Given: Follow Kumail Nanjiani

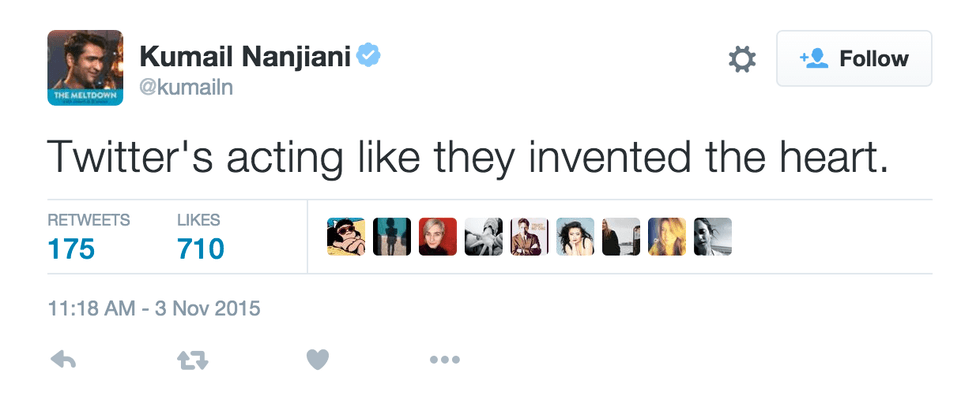Looking at the screenshot, I should tap(854, 59).
